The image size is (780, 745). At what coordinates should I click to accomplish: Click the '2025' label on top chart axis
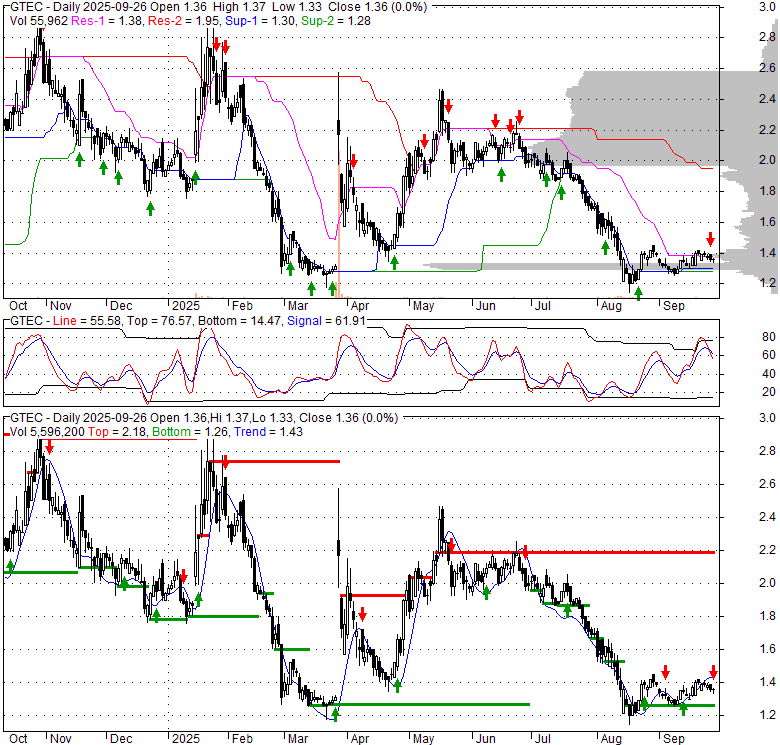[186, 306]
